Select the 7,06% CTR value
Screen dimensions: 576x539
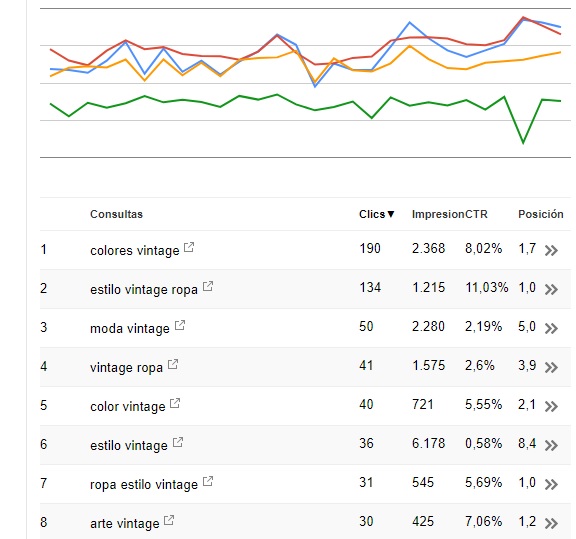483,521
